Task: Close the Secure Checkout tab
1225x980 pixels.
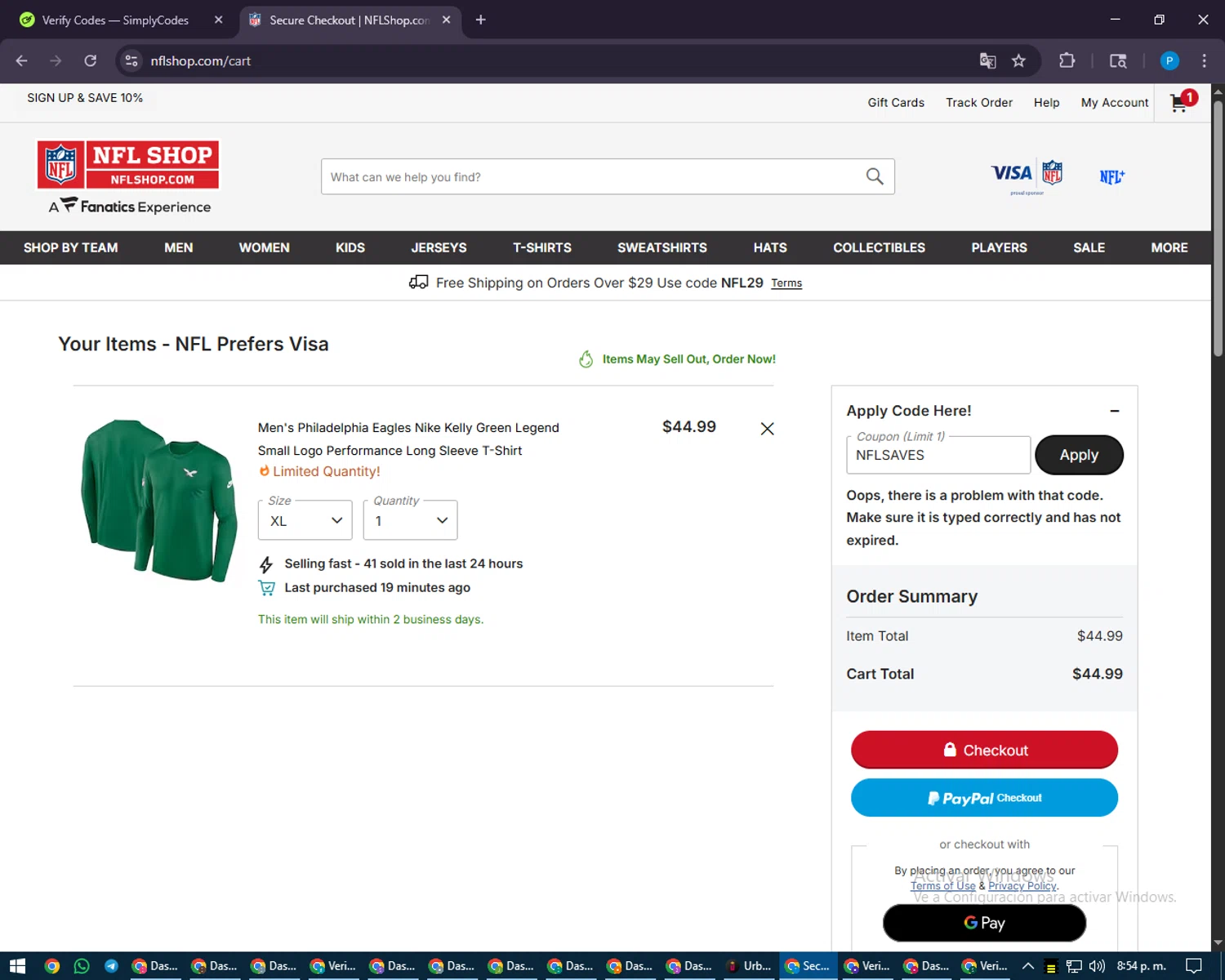Action: pos(446,20)
